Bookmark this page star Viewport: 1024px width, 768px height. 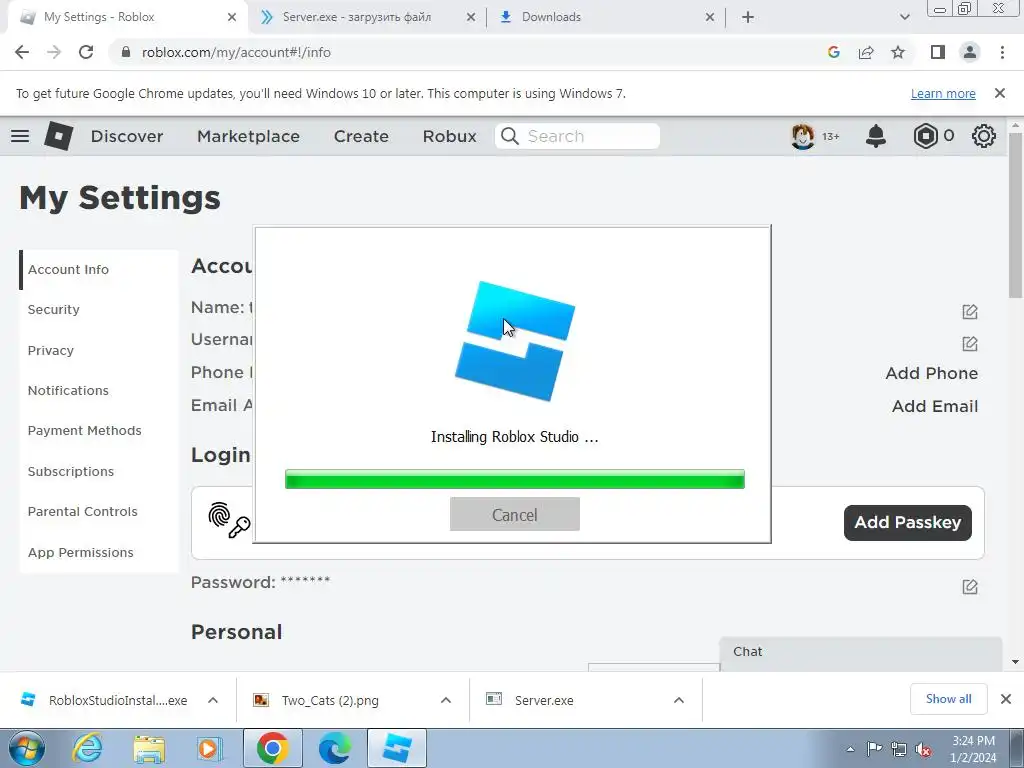pos(898,52)
